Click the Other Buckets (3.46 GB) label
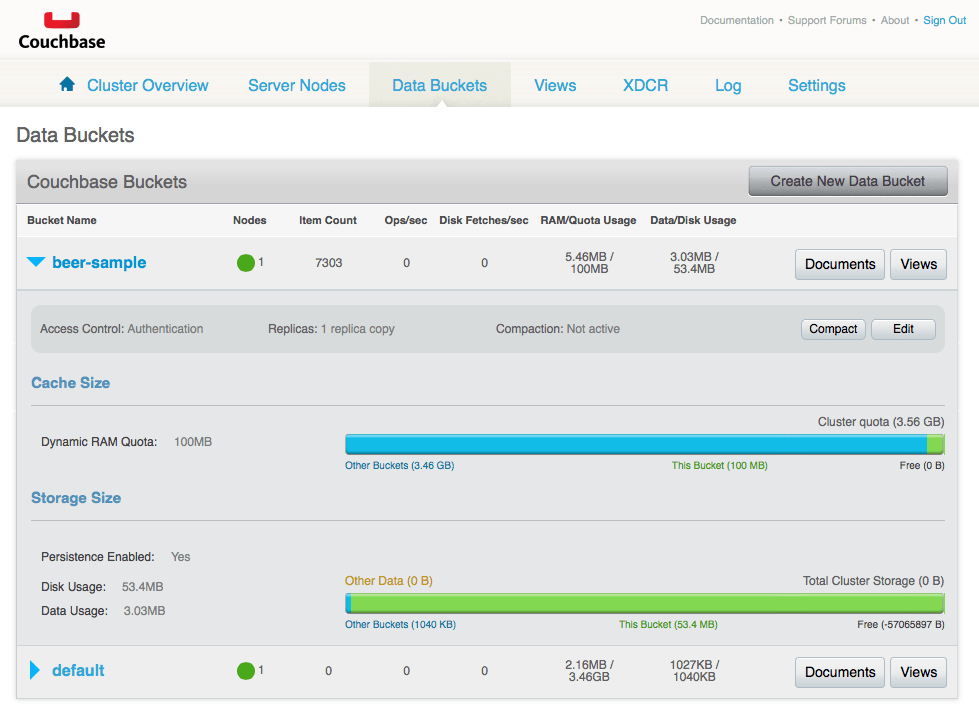Viewport: 979px width, 710px height. coord(400,466)
